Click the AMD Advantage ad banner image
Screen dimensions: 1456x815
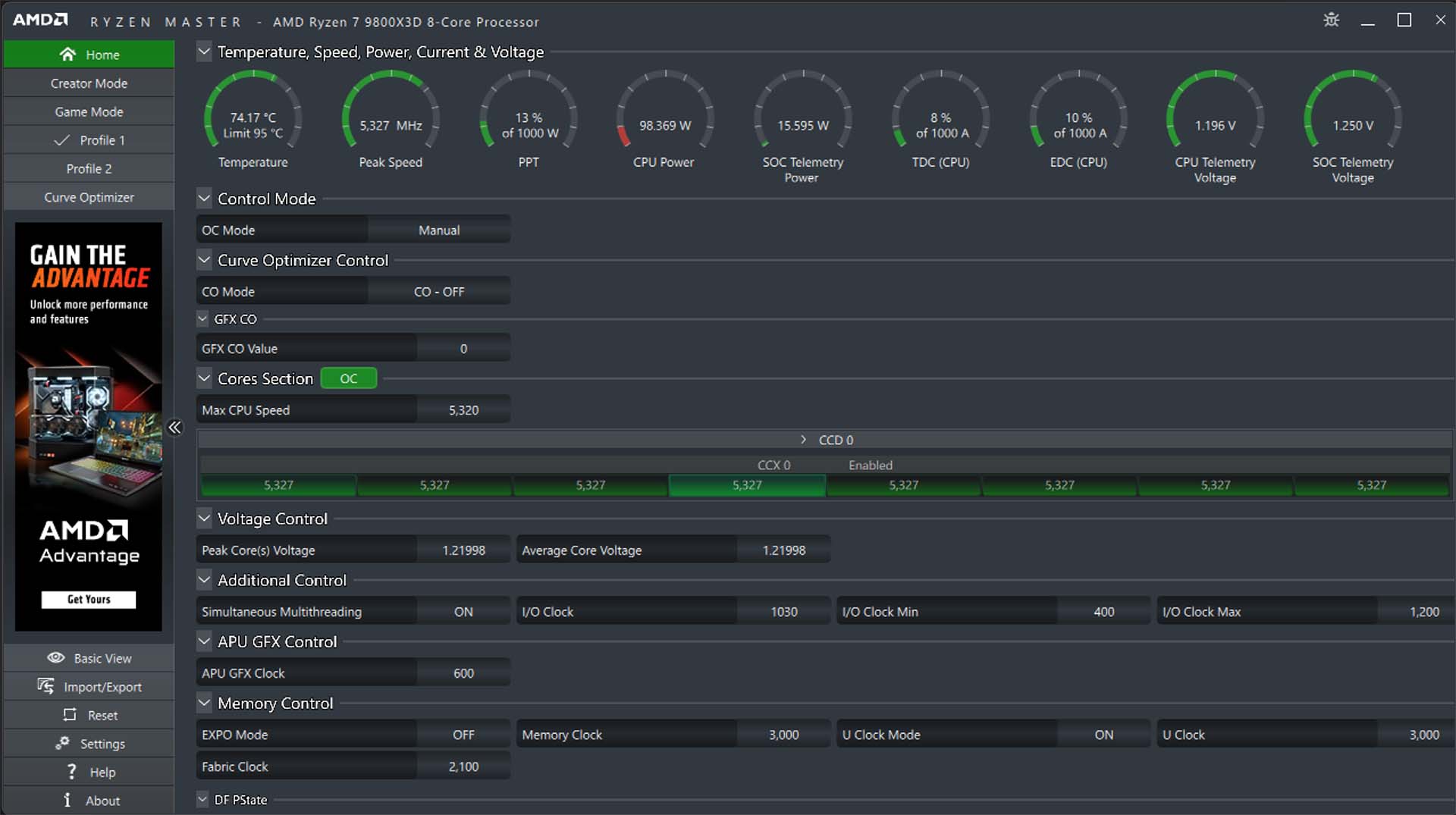[x=89, y=426]
